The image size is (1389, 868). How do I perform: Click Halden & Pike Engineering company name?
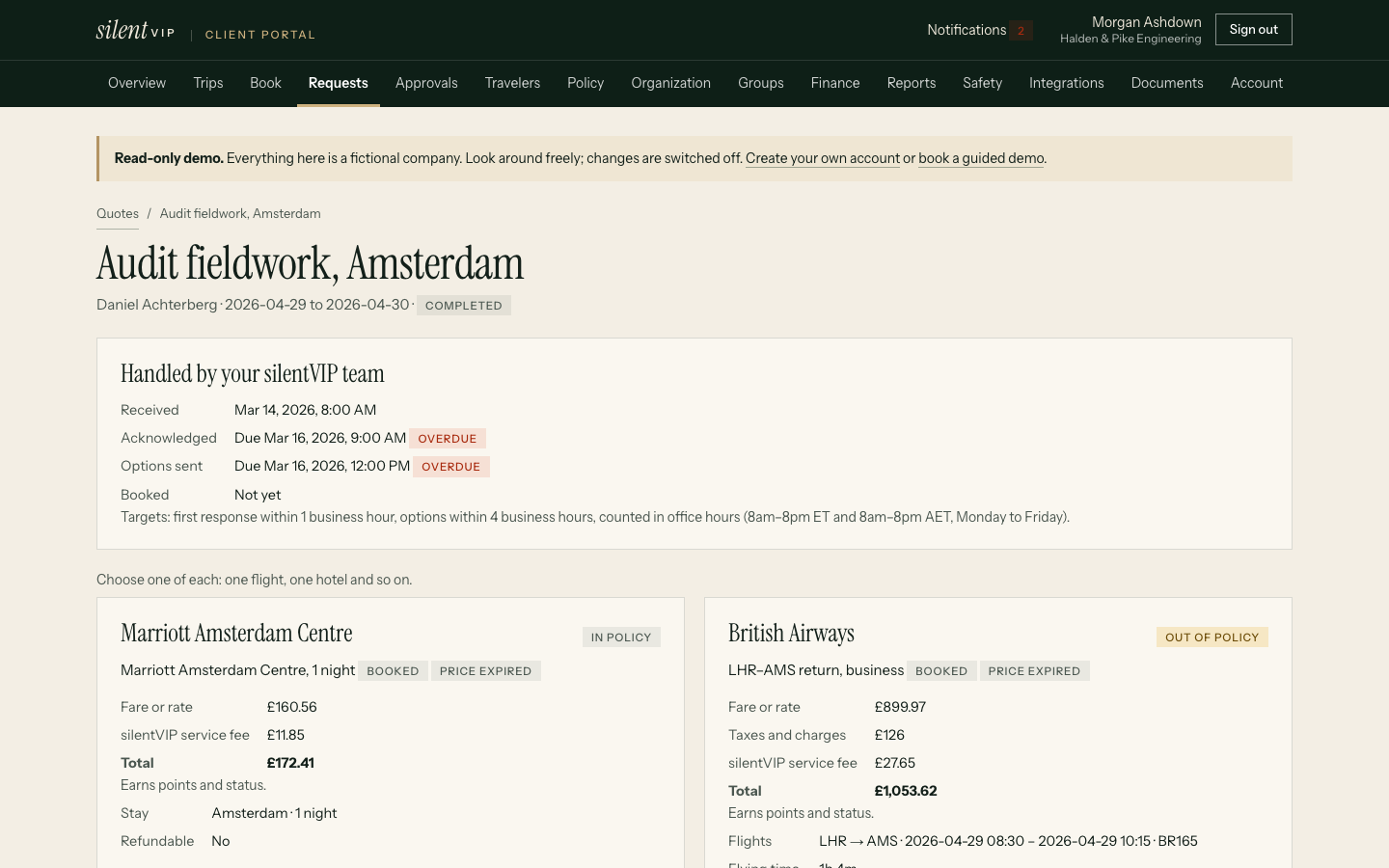1130,39
